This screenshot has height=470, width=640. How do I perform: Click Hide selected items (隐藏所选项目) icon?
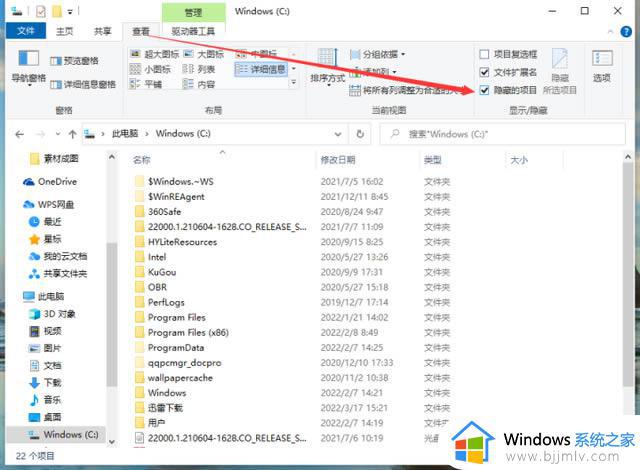(560, 71)
